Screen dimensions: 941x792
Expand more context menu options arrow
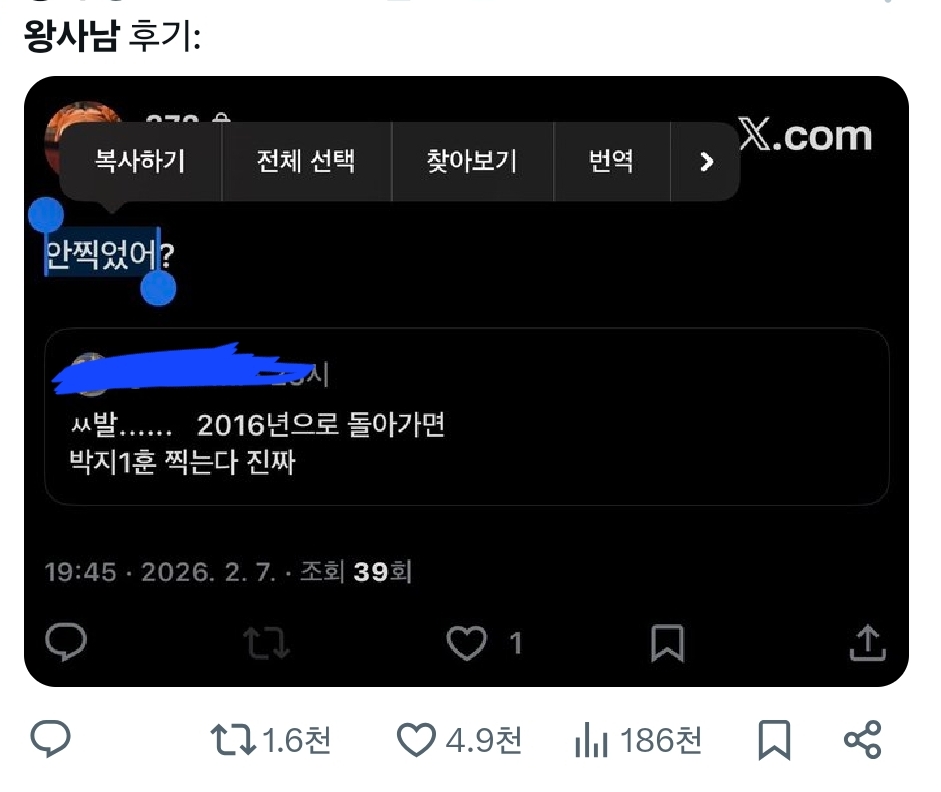(706, 161)
